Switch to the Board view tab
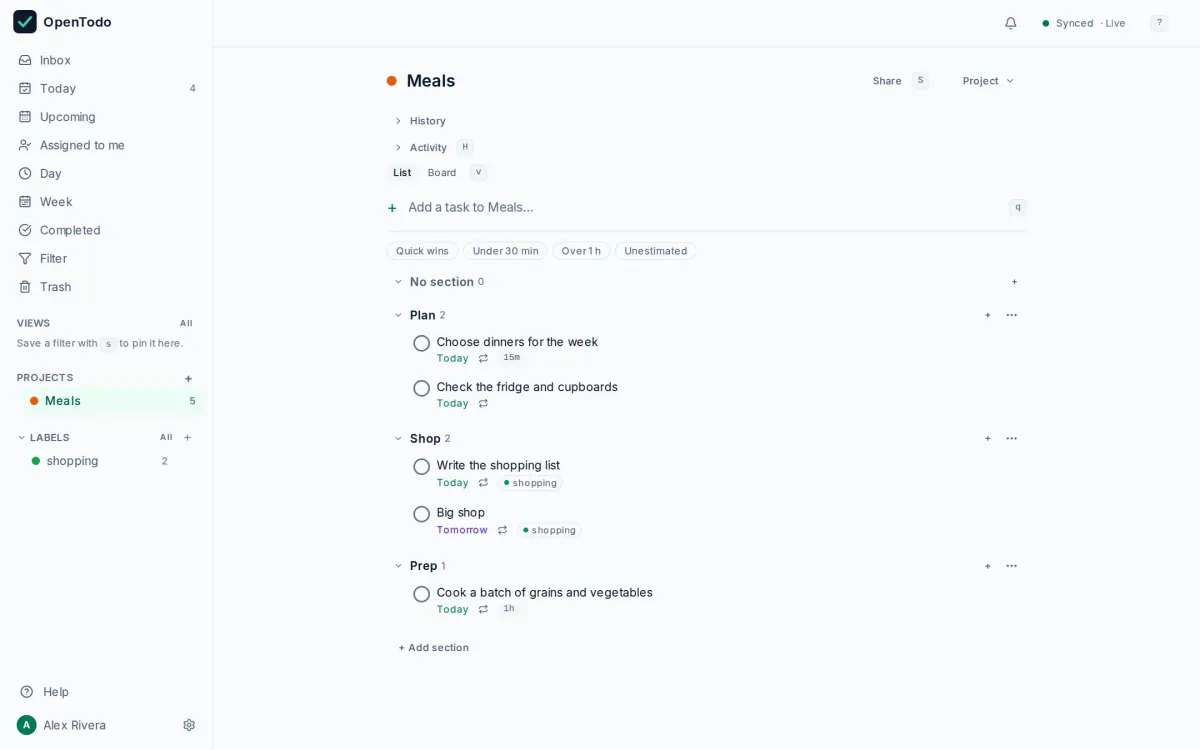Viewport: 1200px width, 750px height. 442,173
